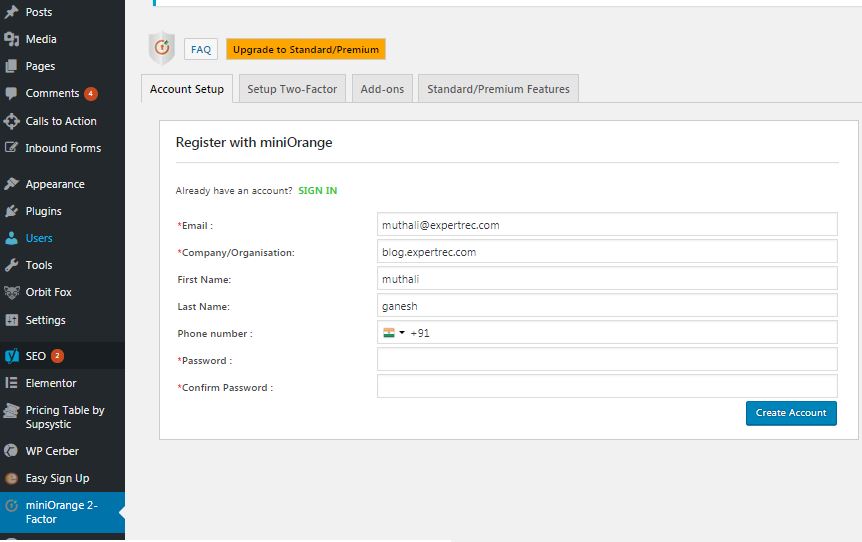Click Upgrade to Standard/Premium button
862x542 pixels.
pos(306,49)
